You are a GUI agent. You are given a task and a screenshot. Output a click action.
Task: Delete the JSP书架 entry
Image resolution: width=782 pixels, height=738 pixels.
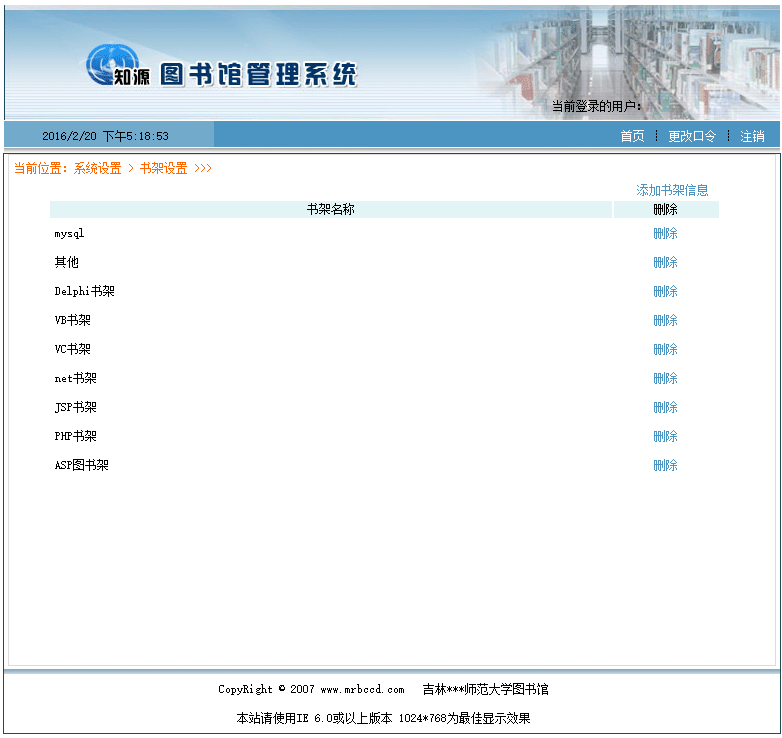click(x=665, y=407)
